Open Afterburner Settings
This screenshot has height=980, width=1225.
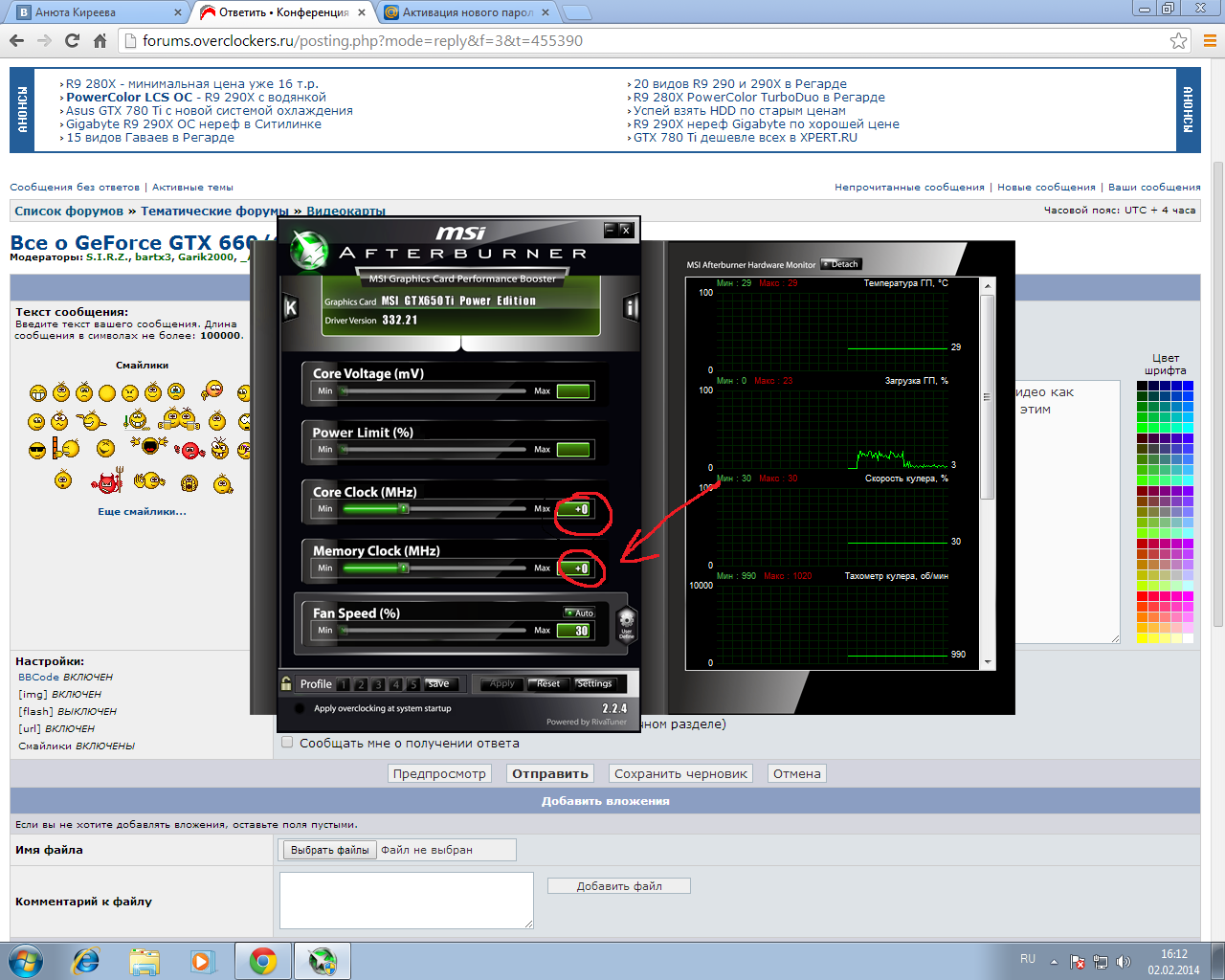pos(594,683)
